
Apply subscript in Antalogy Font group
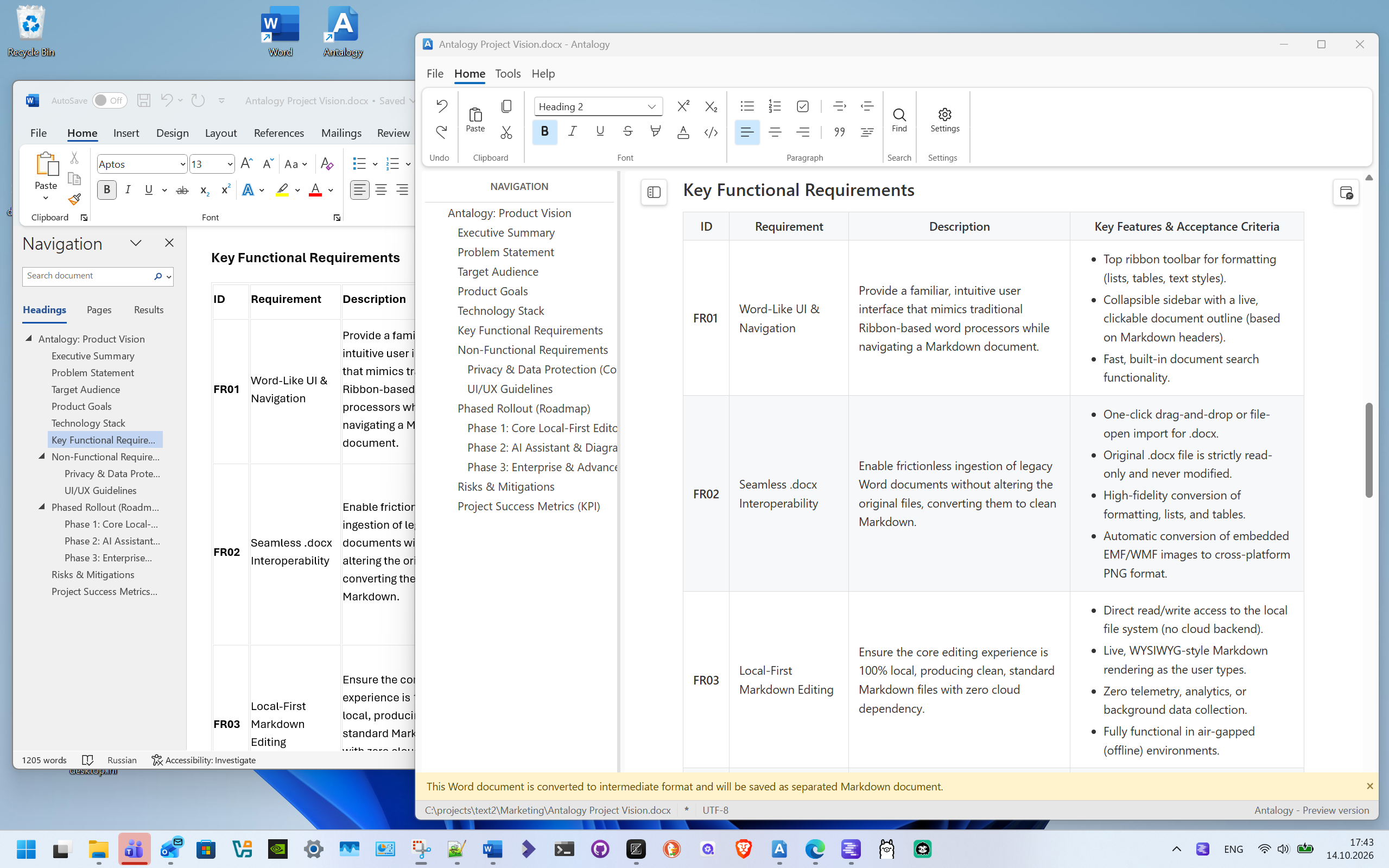click(711, 106)
